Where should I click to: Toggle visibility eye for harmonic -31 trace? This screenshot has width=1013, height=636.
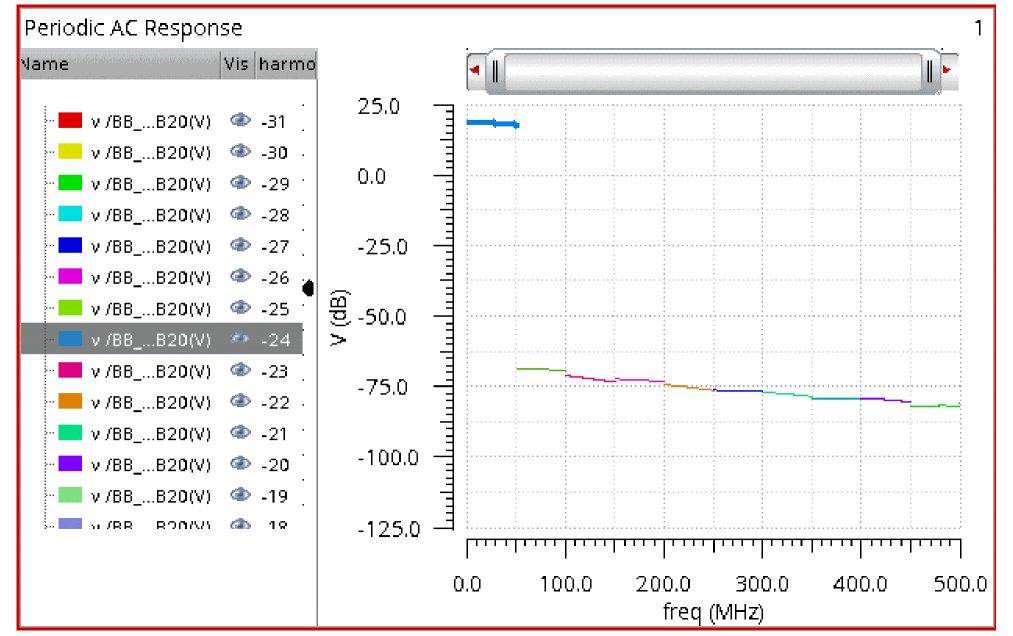point(240,121)
